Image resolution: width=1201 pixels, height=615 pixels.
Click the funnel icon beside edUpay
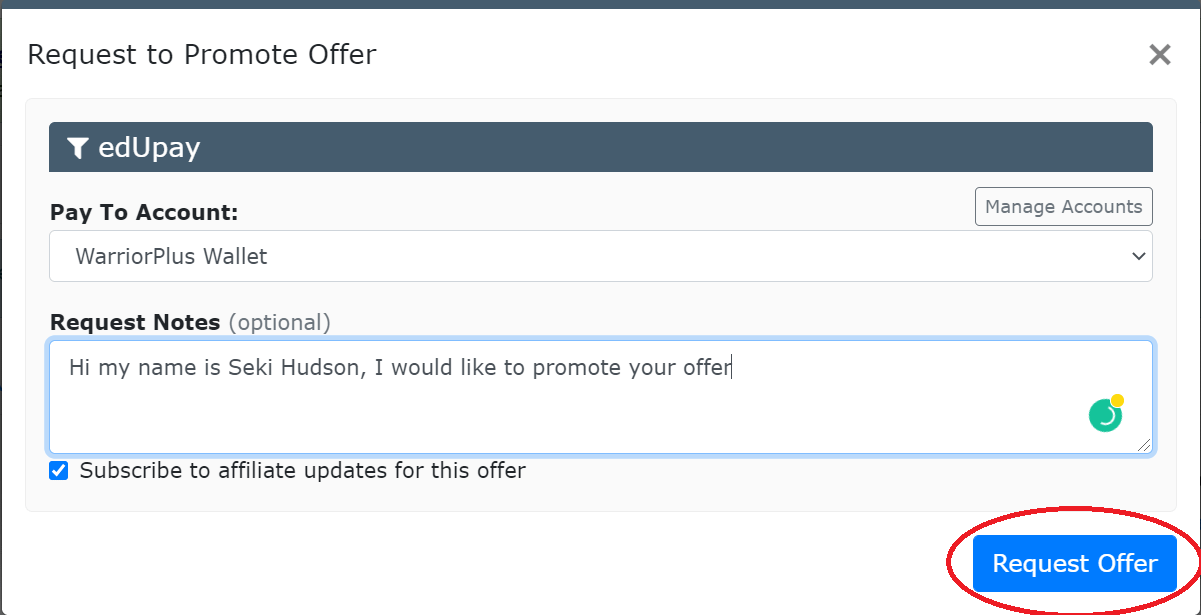click(78, 148)
